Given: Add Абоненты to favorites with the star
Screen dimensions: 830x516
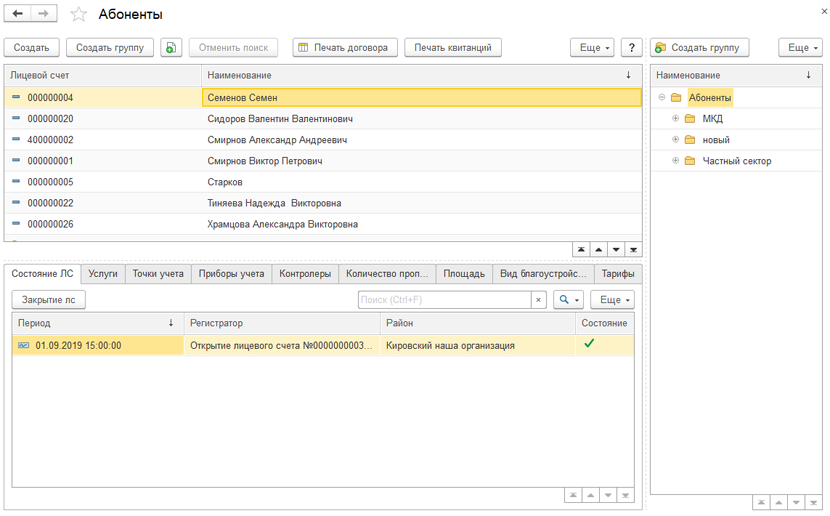Looking at the screenshot, I should (x=78, y=15).
